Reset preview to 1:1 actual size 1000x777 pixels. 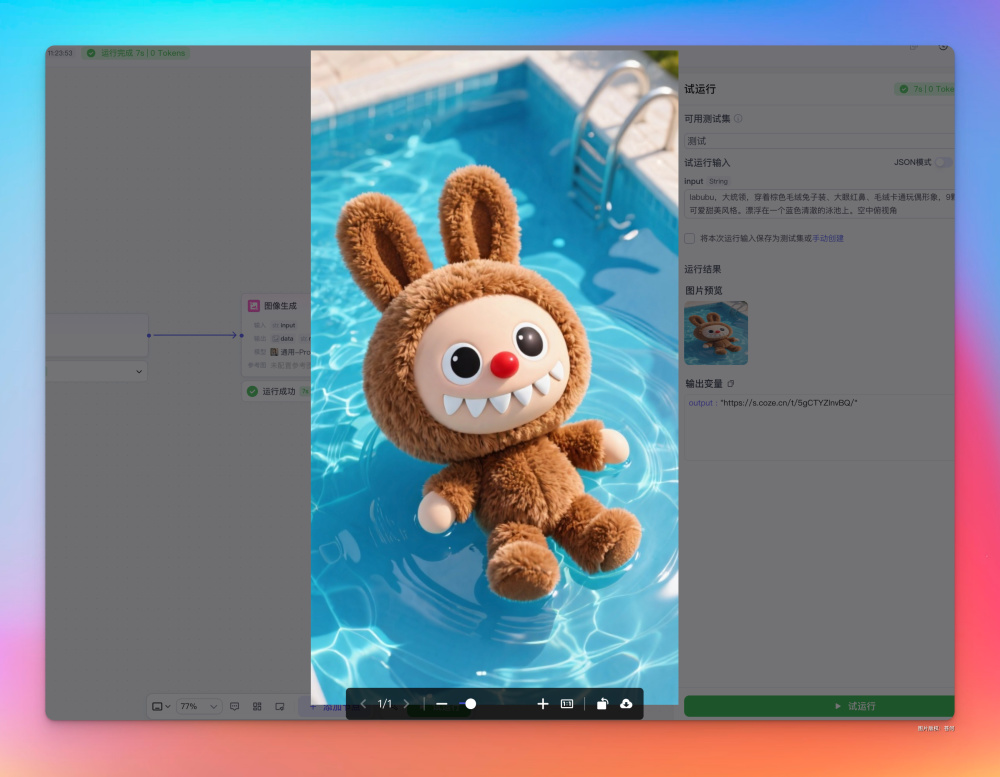tap(567, 704)
